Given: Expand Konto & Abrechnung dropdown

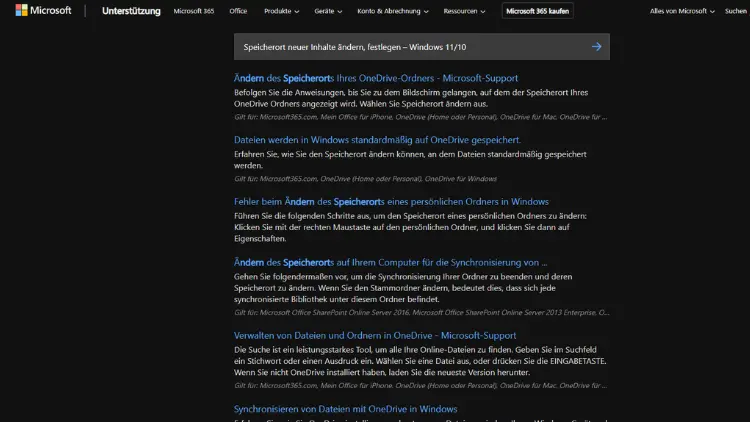Looking at the screenshot, I should pyautogui.click(x=393, y=11).
